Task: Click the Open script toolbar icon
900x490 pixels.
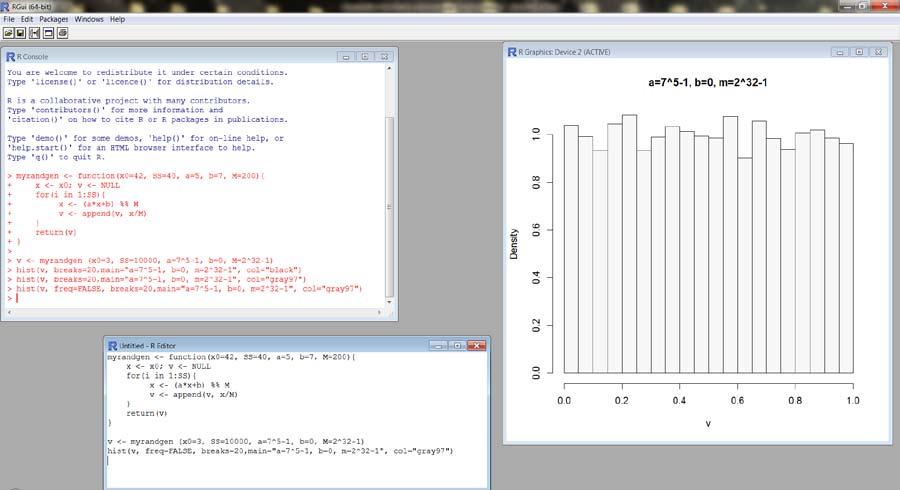Action: [x=8, y=33]
